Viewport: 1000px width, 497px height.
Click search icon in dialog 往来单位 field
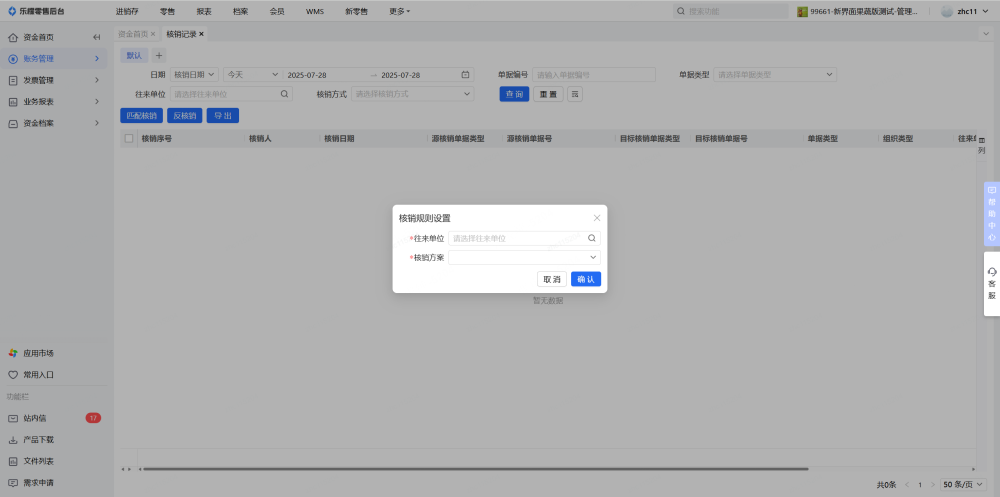point(591,239)
